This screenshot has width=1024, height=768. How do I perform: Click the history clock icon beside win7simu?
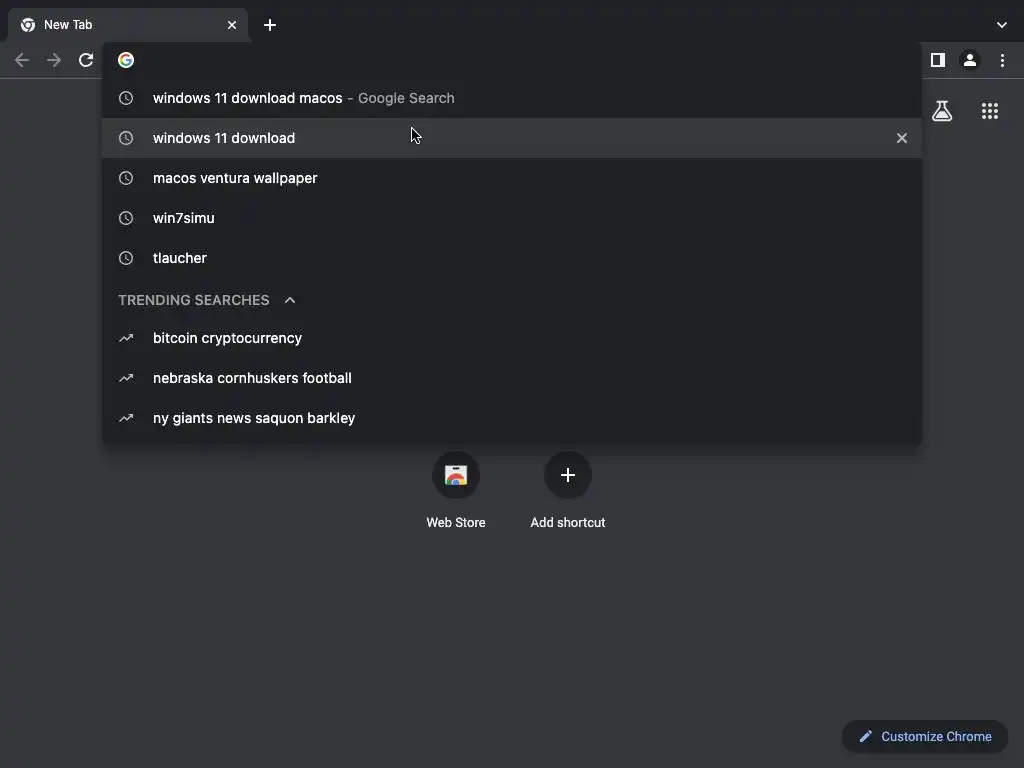coord(126,218)
